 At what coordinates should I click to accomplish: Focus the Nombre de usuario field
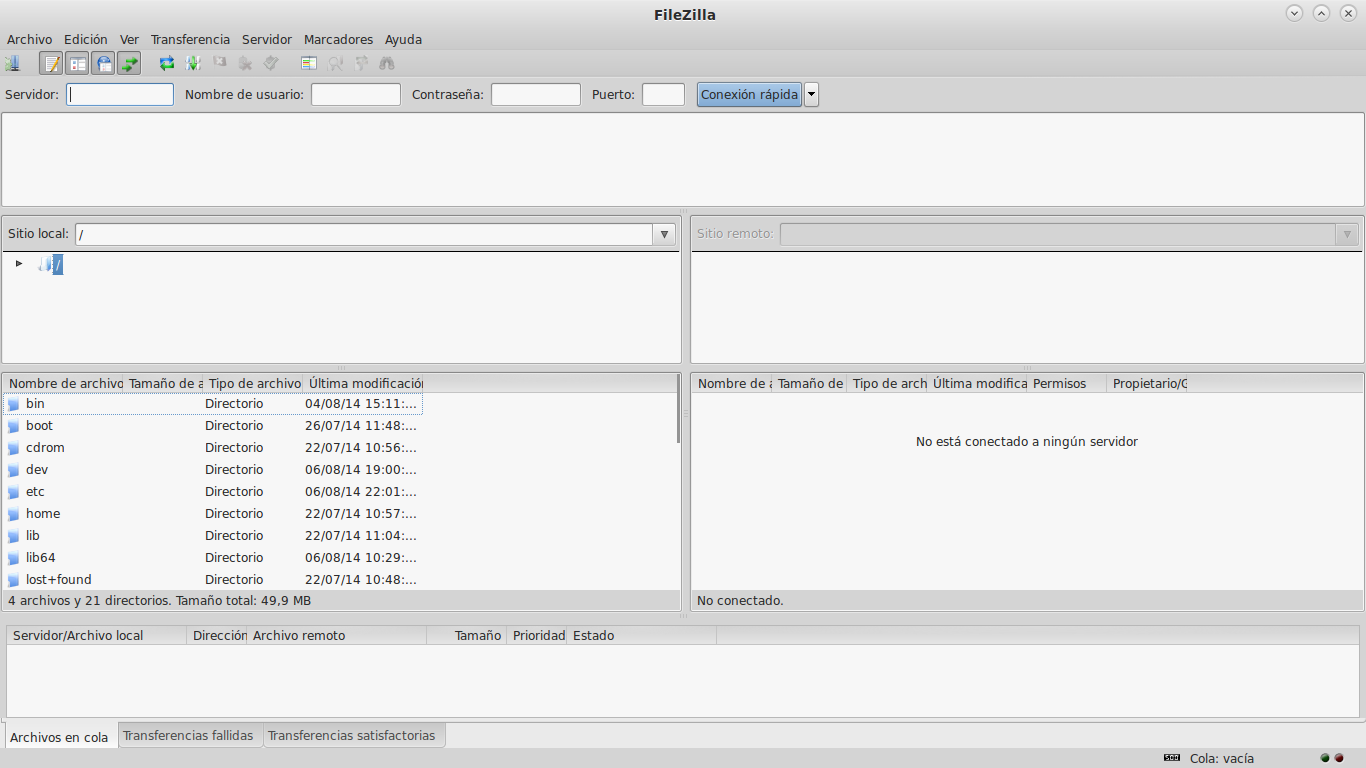pos(356,95)
